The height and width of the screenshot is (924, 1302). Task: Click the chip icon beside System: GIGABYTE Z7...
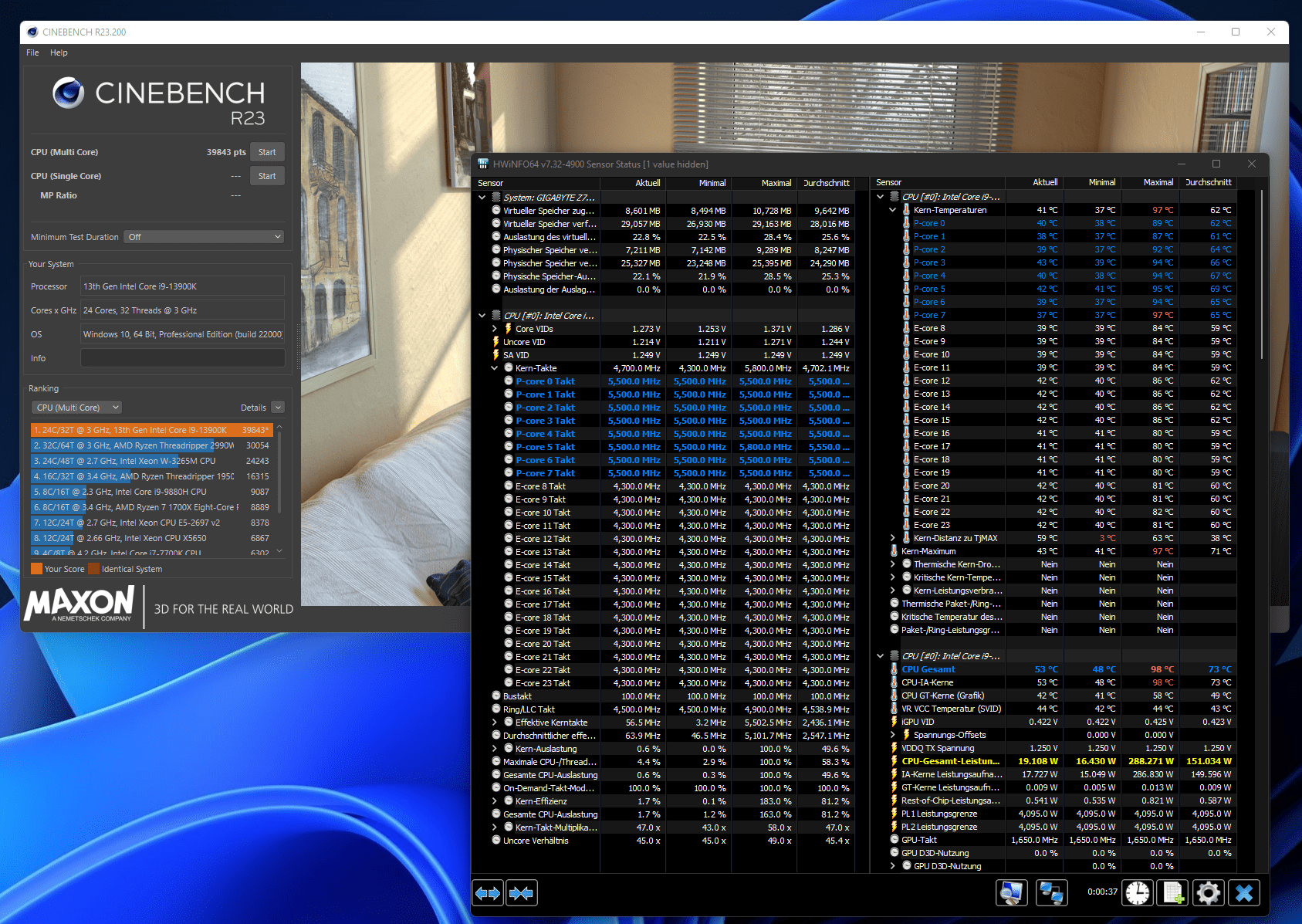click(496, 198)
